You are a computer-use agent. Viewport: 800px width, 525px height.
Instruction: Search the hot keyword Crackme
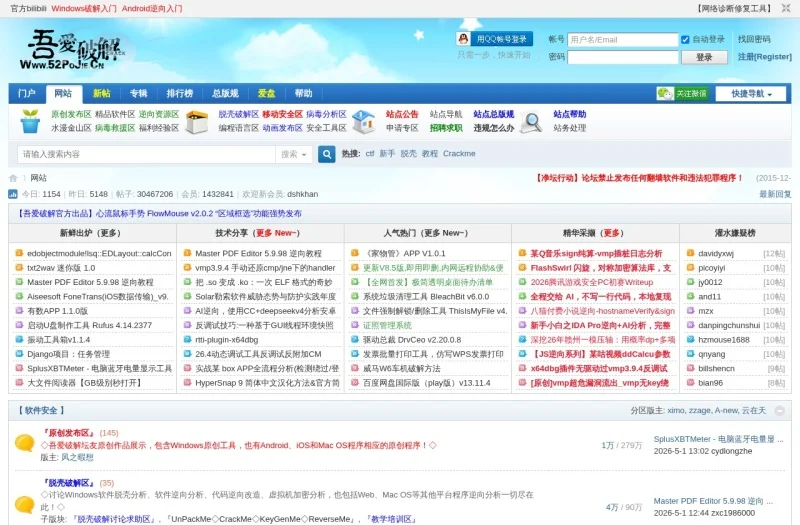pos(459,154)
